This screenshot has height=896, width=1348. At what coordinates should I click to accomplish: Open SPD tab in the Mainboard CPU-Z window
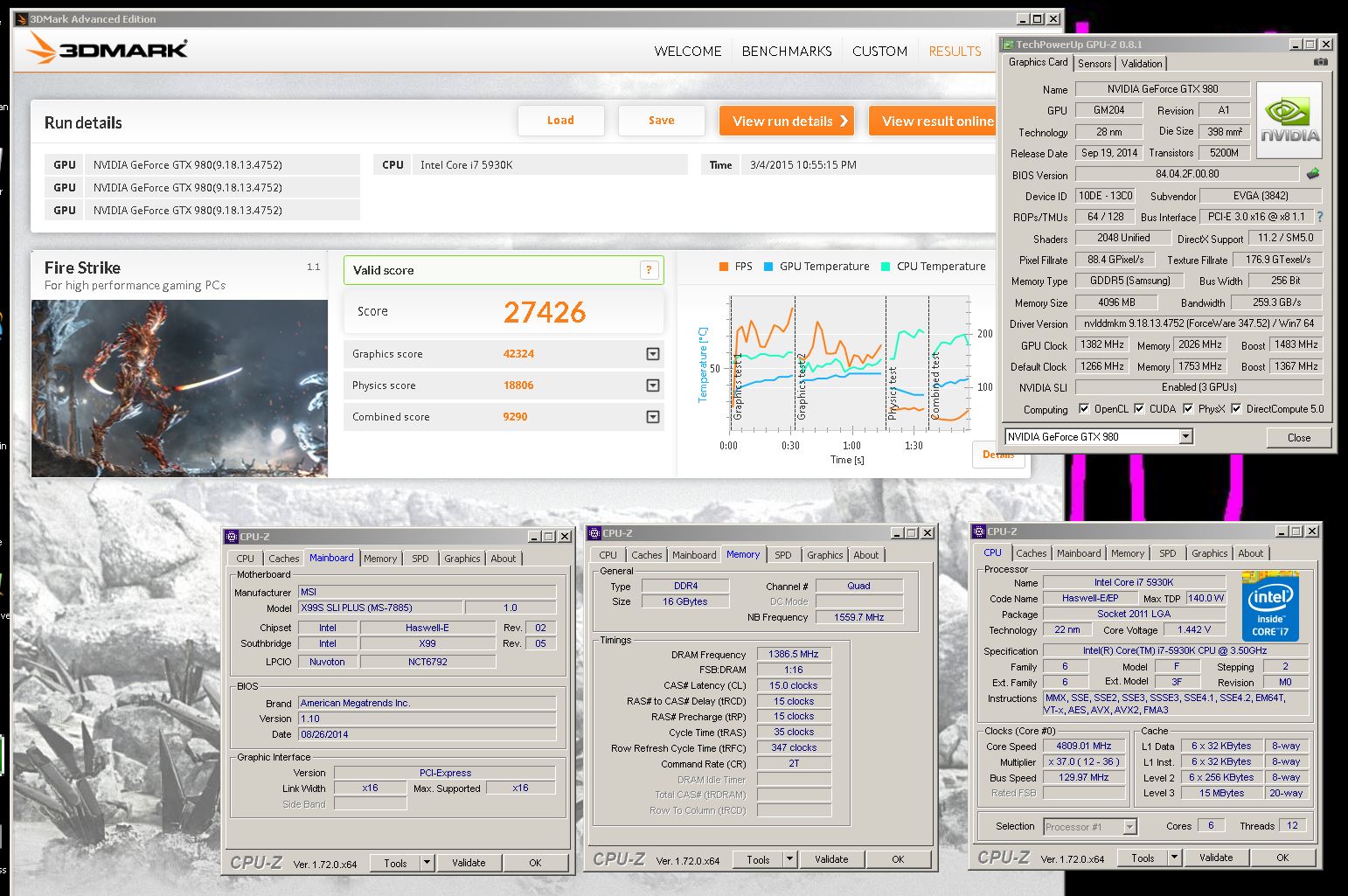(x=420, y=559)
